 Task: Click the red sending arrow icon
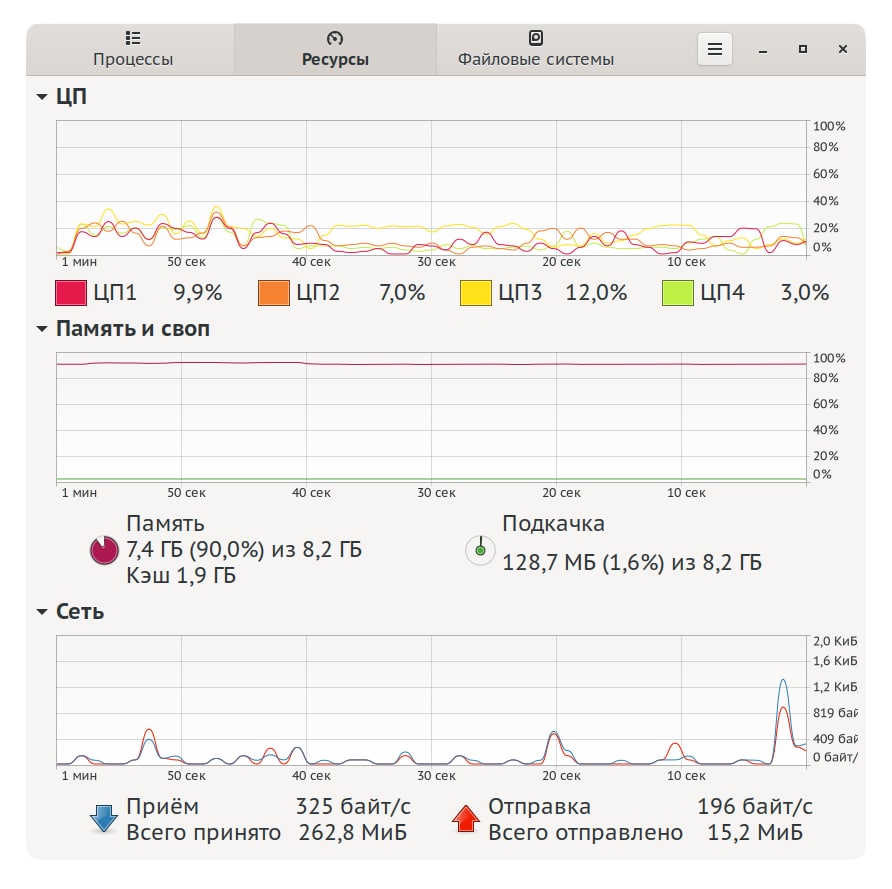coord(466,819)
